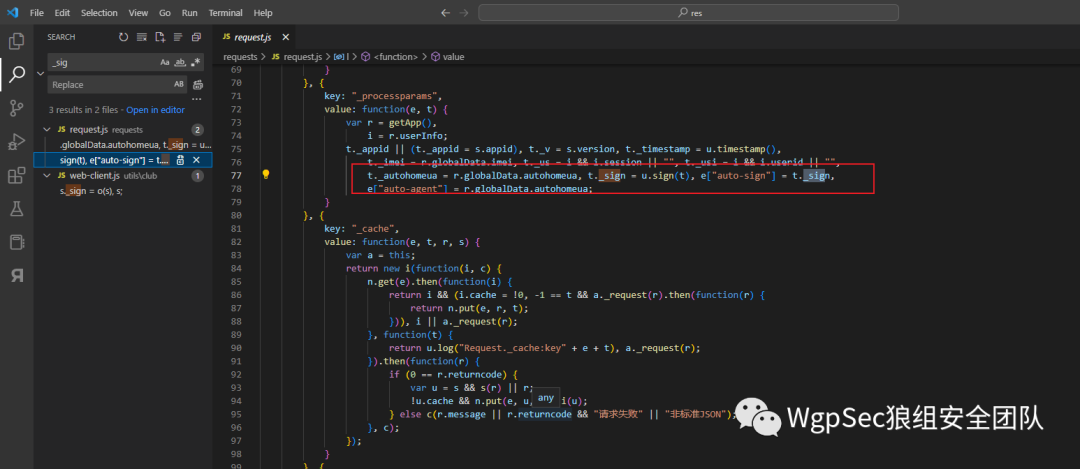Switch search results to tree view
Screen dimensions: 1080x469
coord(178,37)
